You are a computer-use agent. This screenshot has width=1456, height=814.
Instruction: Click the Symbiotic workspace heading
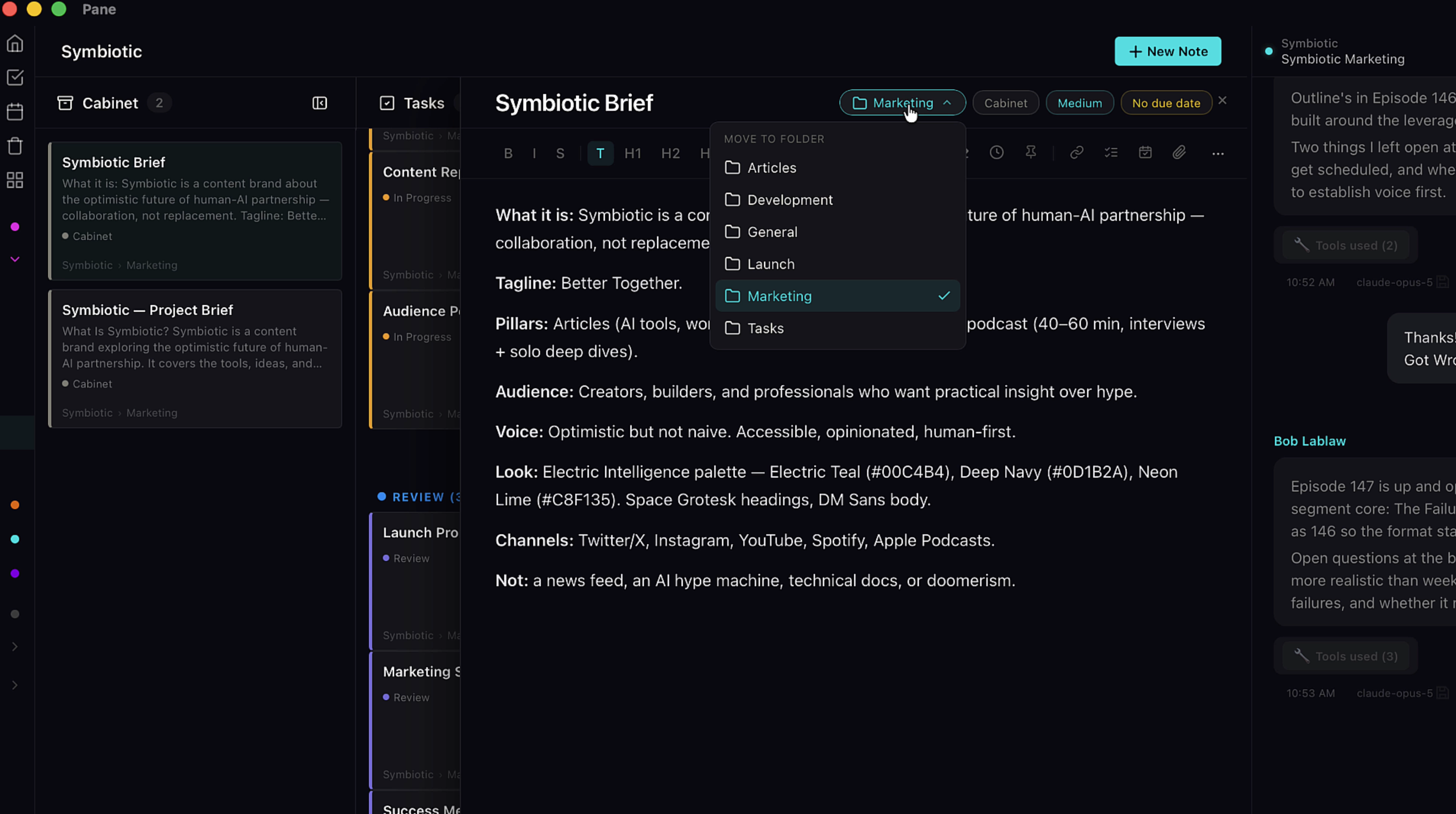point(102,52)
